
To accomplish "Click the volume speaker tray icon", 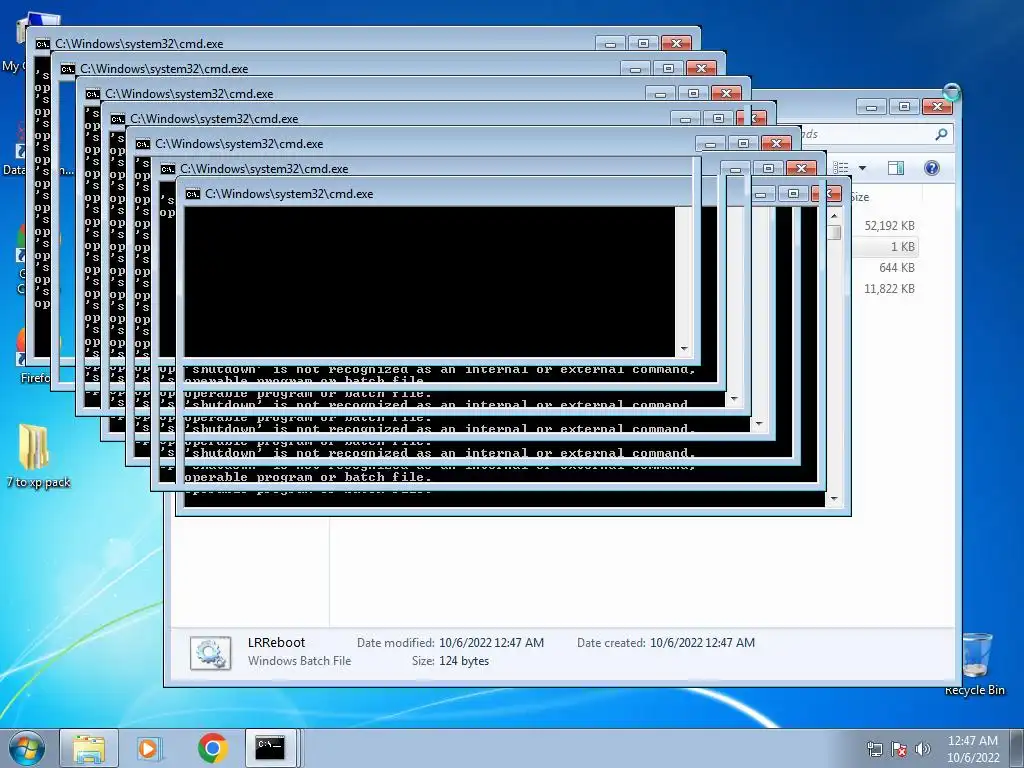I will click(923, 749).
